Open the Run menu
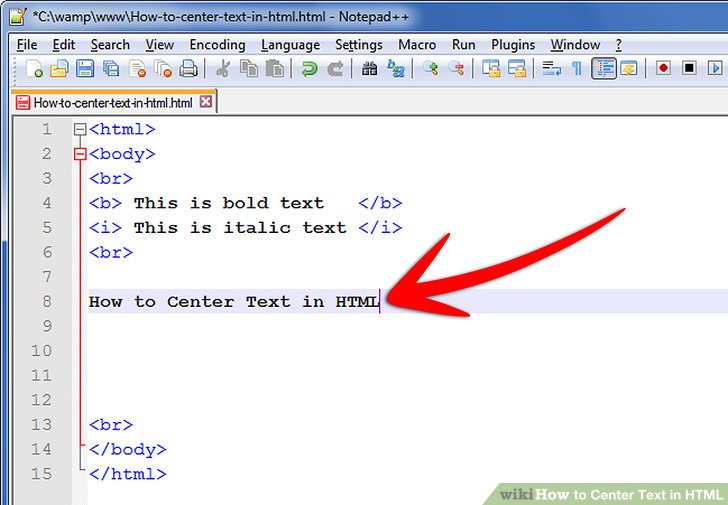This screenshot has width=728, height=505. [463, 45]
